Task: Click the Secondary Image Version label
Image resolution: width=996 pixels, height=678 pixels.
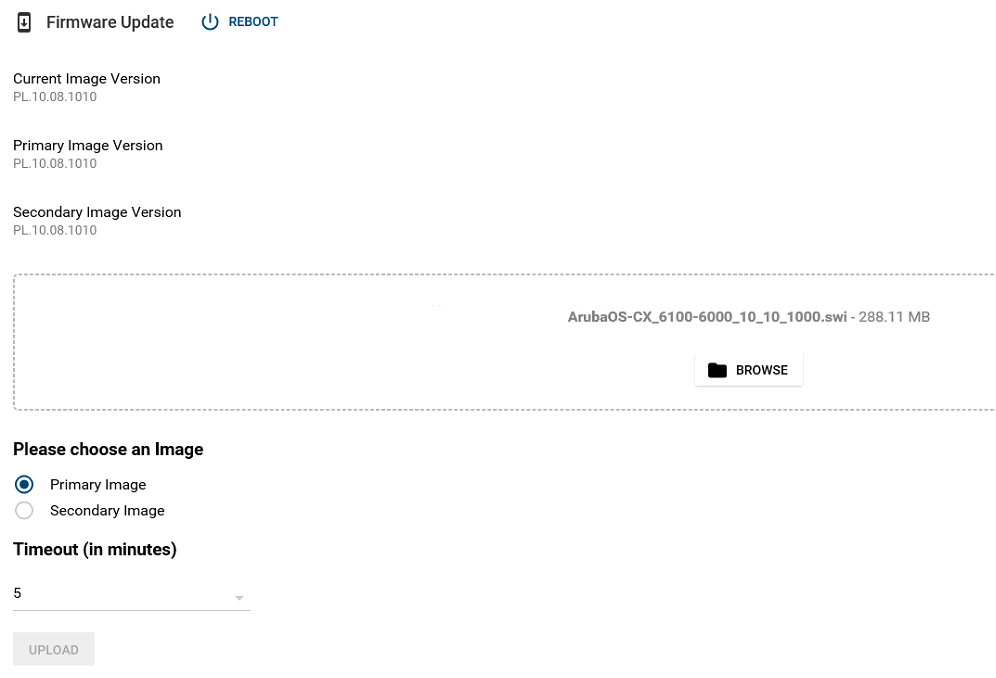Action: (97, 212)
